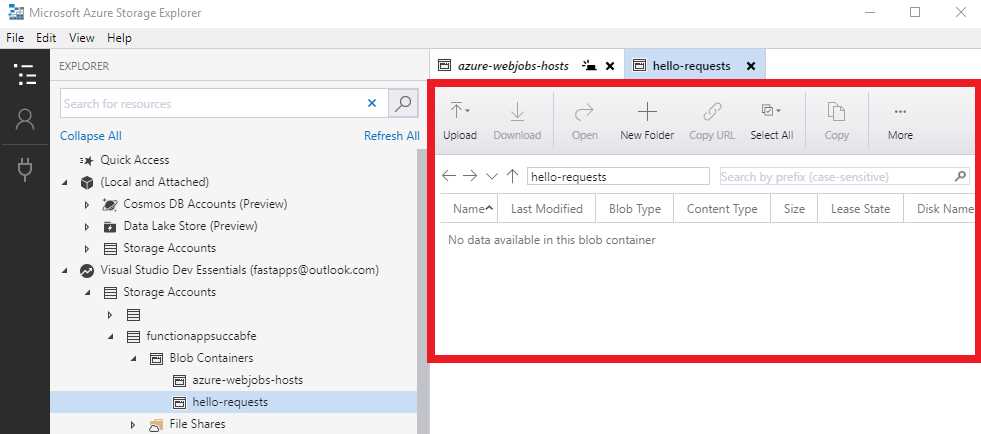This screenshot has width=981, height=434.
Task: Expand Storage Accounts under Local and Attached
Action: [x=87, y=248]
